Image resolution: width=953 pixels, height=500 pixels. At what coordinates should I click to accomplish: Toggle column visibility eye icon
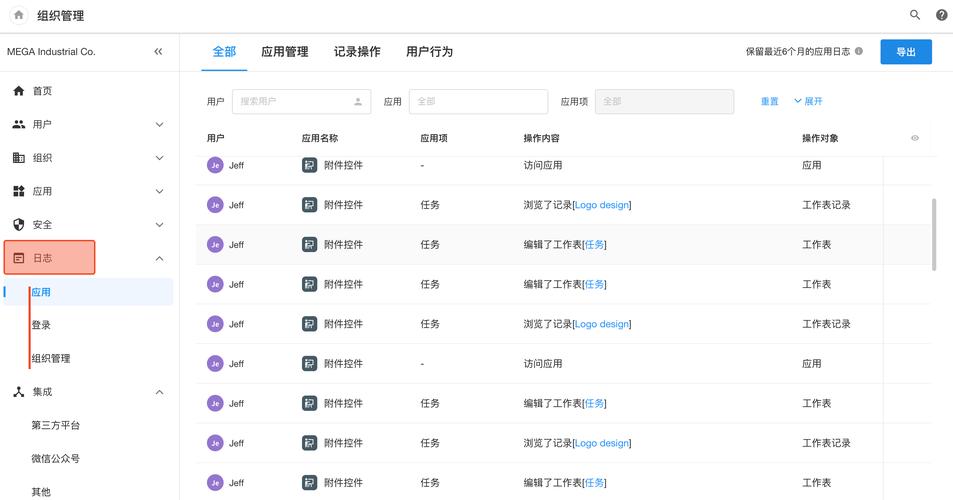click(914, 138)
